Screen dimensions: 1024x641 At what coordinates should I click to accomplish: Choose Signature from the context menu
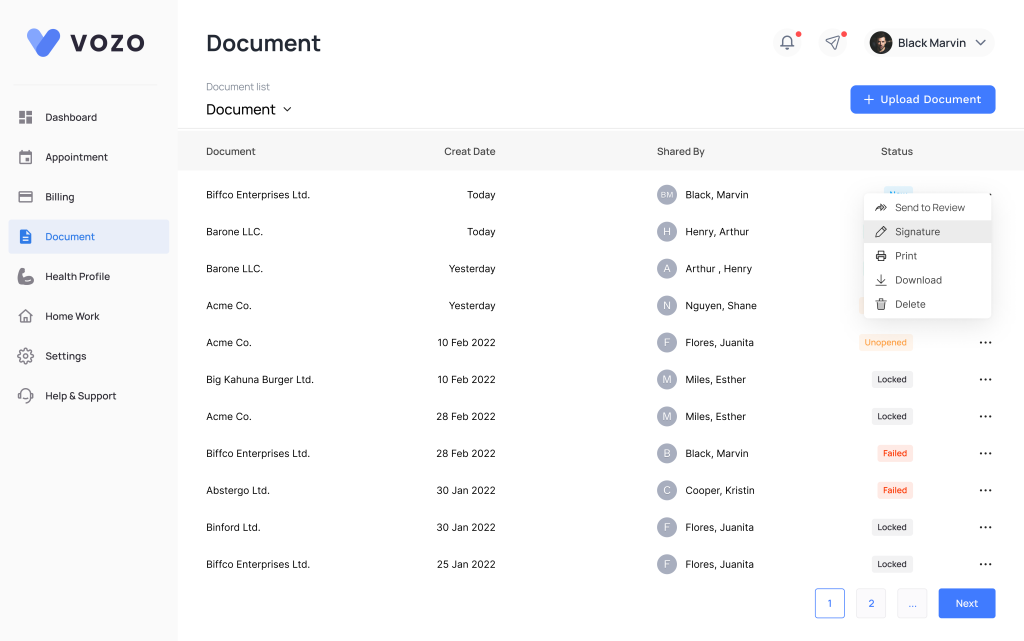[917, 232]
